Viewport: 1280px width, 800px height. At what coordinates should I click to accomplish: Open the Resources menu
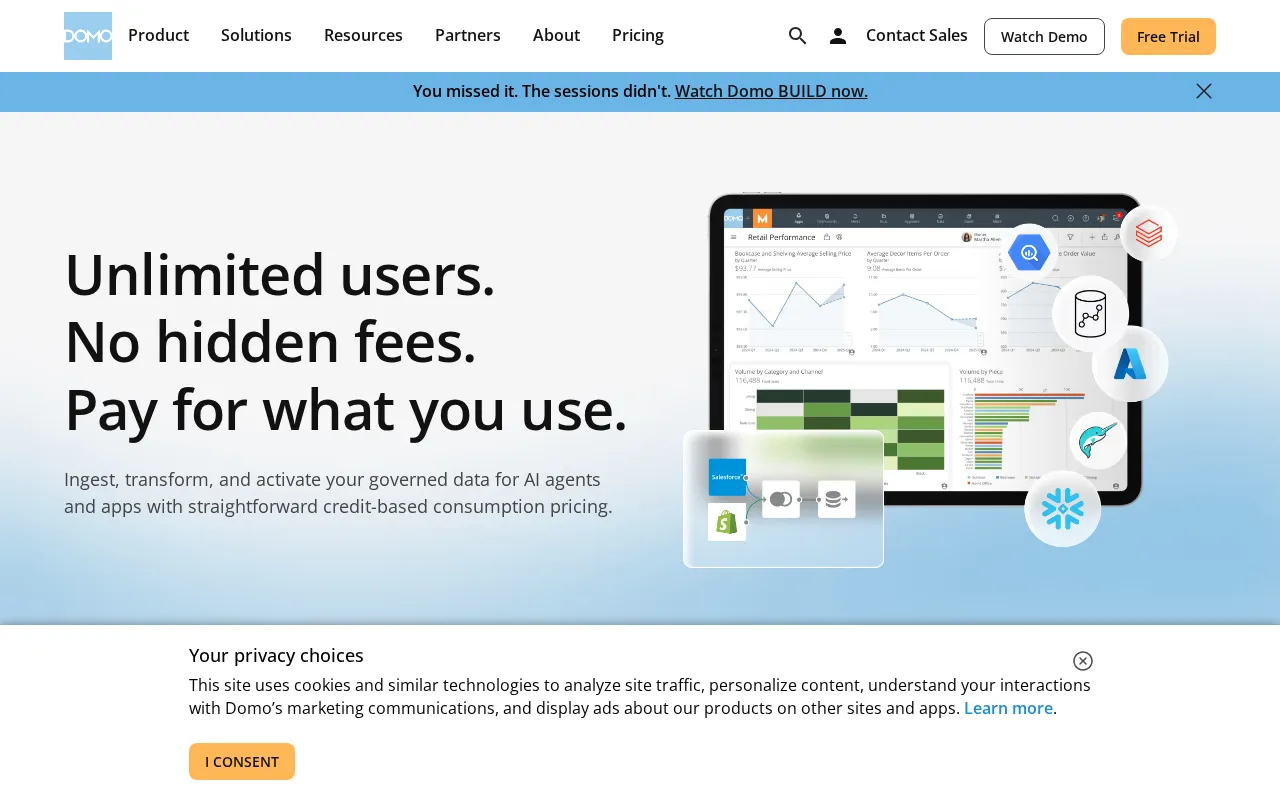click(x=363, y=35)
